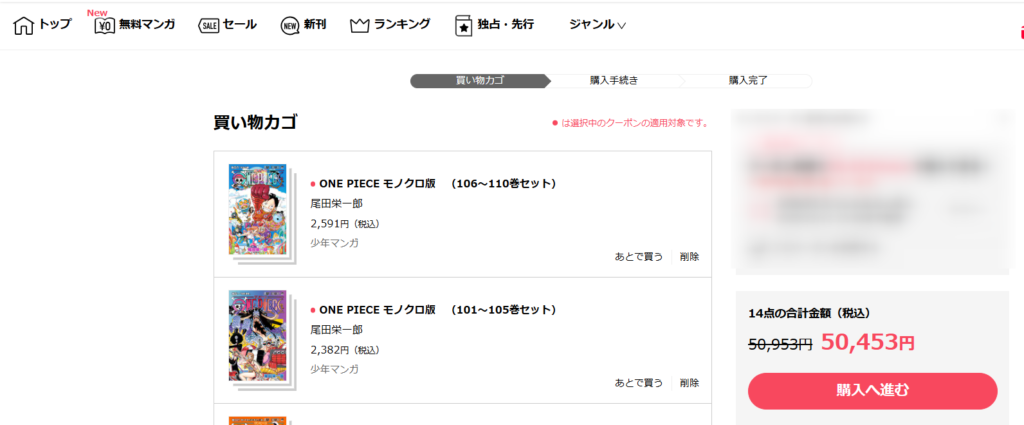Click 少年マンガ under the 101〜105巻 set
The image size is (1024, 425).
[x=334, y=369]
